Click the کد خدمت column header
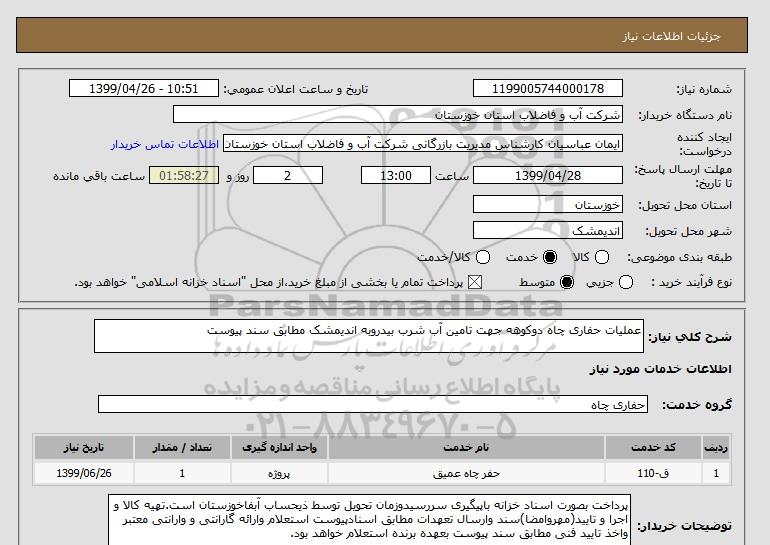770x545 pixels. (x=653, y=447)
